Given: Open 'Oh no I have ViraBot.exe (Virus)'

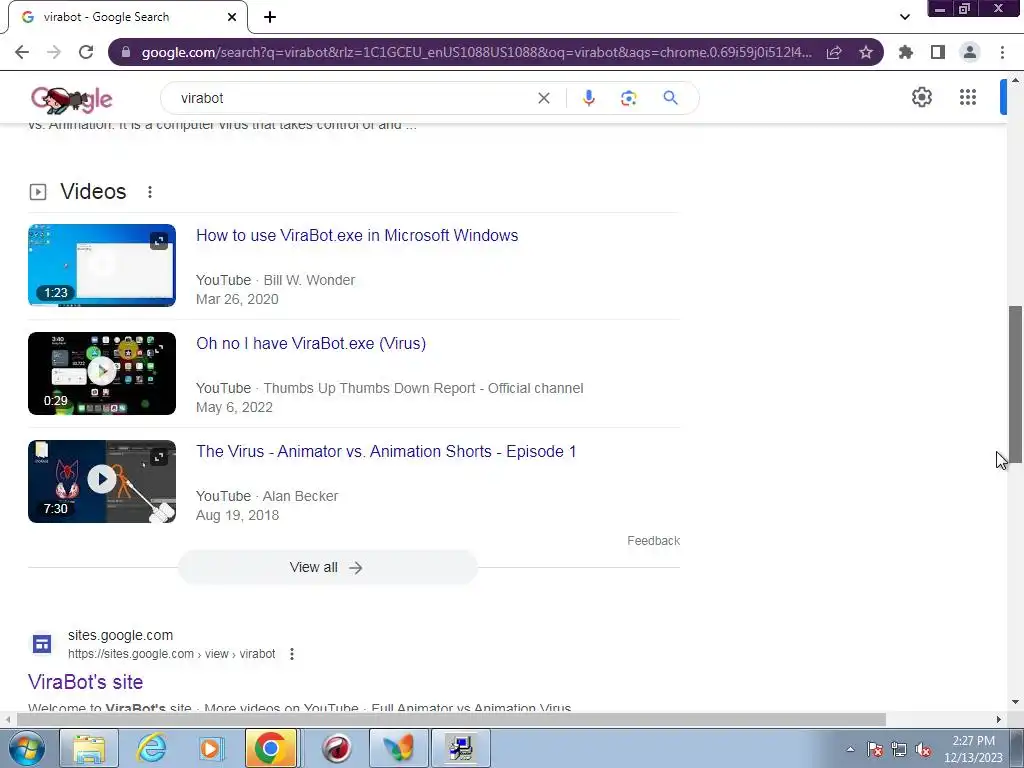Looking at the screenshot, I should click(x=311, y=344).
